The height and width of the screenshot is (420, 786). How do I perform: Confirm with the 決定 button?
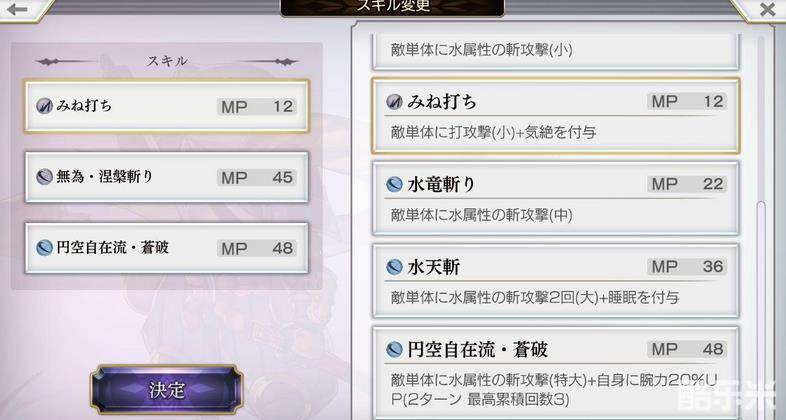click(166, 390)
